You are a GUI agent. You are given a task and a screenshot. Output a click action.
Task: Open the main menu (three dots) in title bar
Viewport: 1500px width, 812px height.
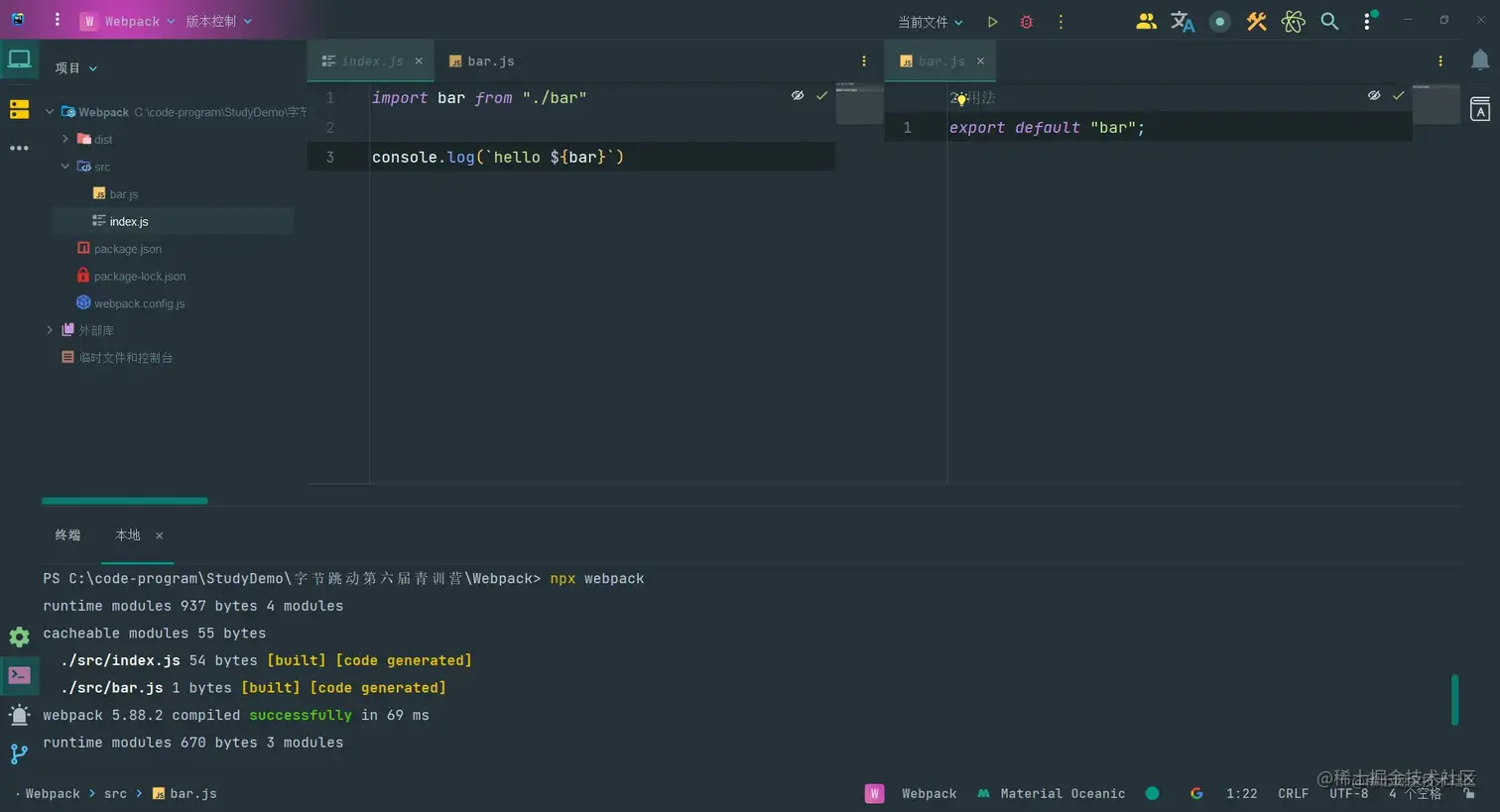(58, 20)
